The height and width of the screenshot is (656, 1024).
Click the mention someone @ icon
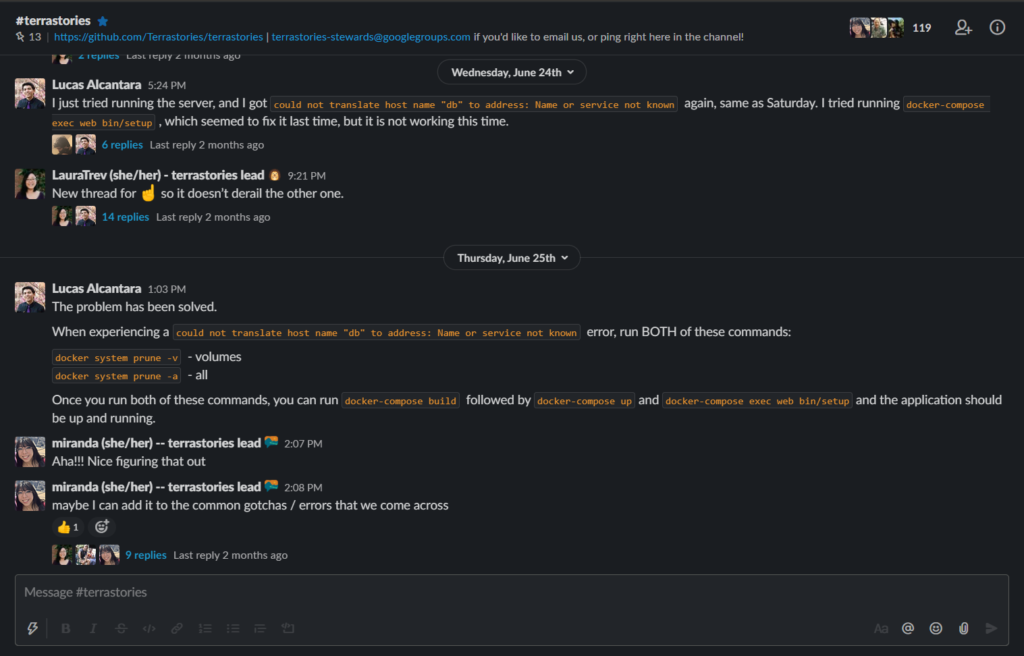point(908,629)
